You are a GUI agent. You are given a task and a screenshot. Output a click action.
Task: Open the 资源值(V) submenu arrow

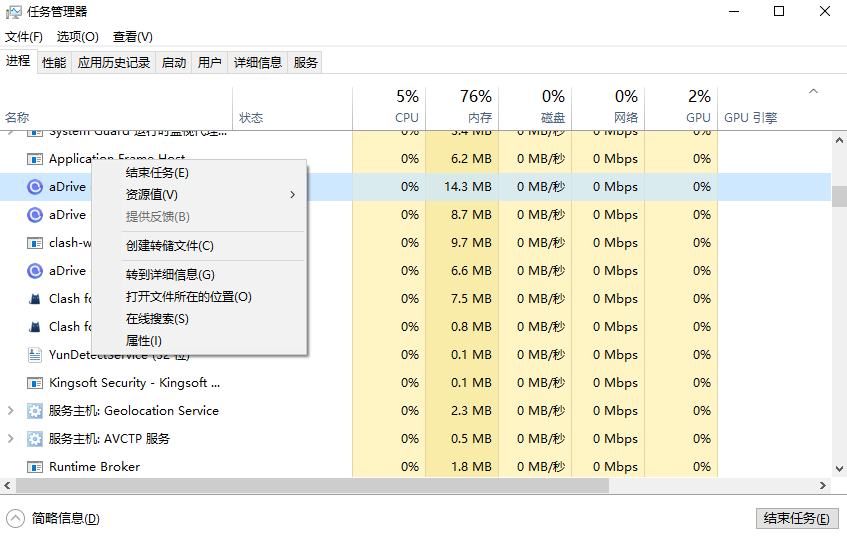292,194
